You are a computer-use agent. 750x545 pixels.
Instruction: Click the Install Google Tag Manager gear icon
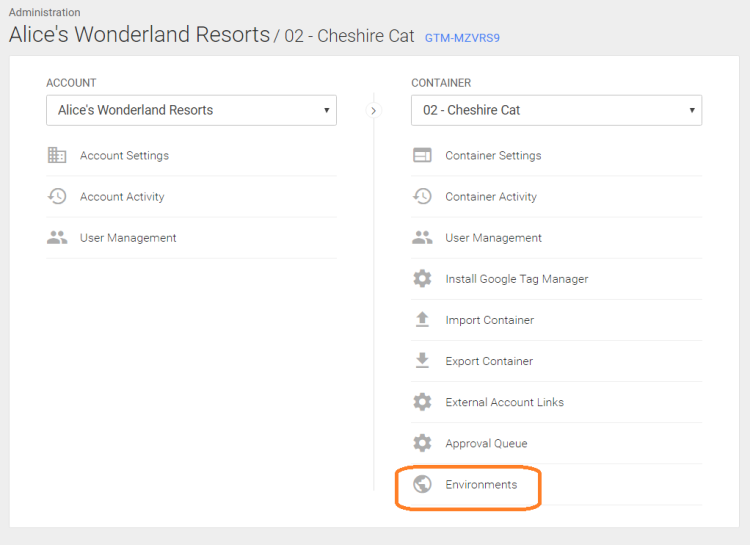(x=422, y=278)
